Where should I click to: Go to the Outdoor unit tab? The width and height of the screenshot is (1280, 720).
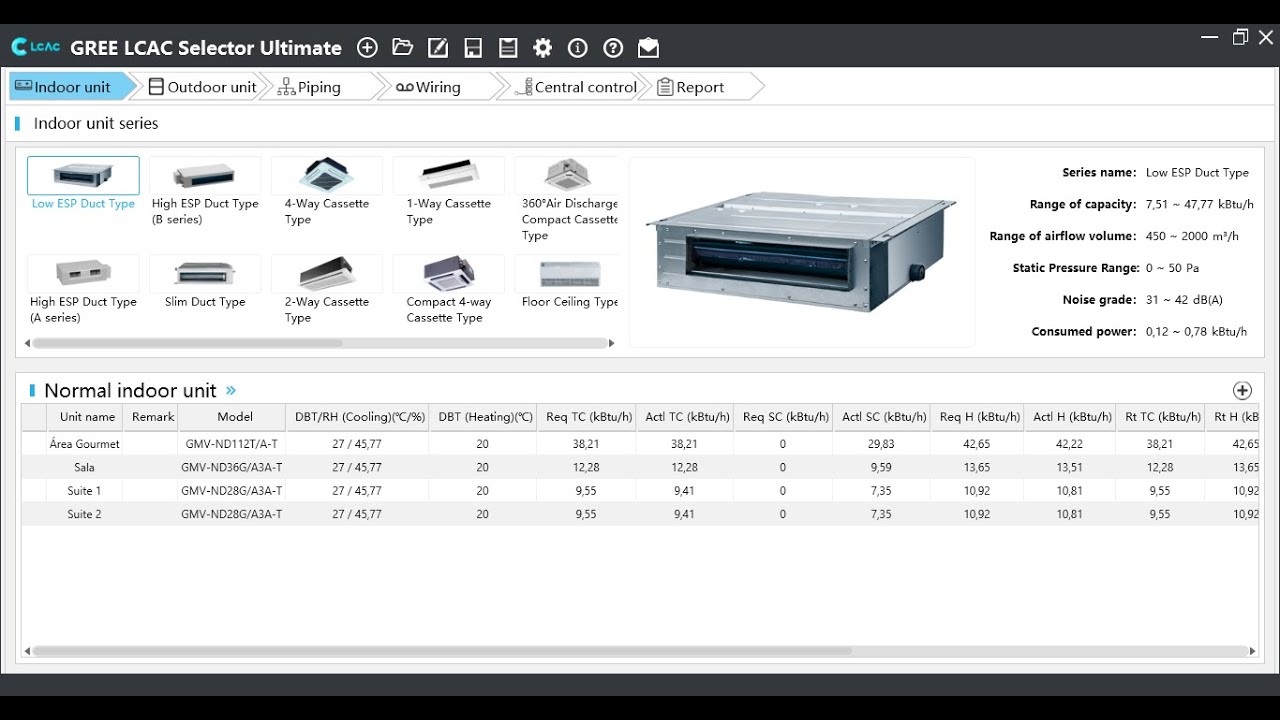click(203, 87)
